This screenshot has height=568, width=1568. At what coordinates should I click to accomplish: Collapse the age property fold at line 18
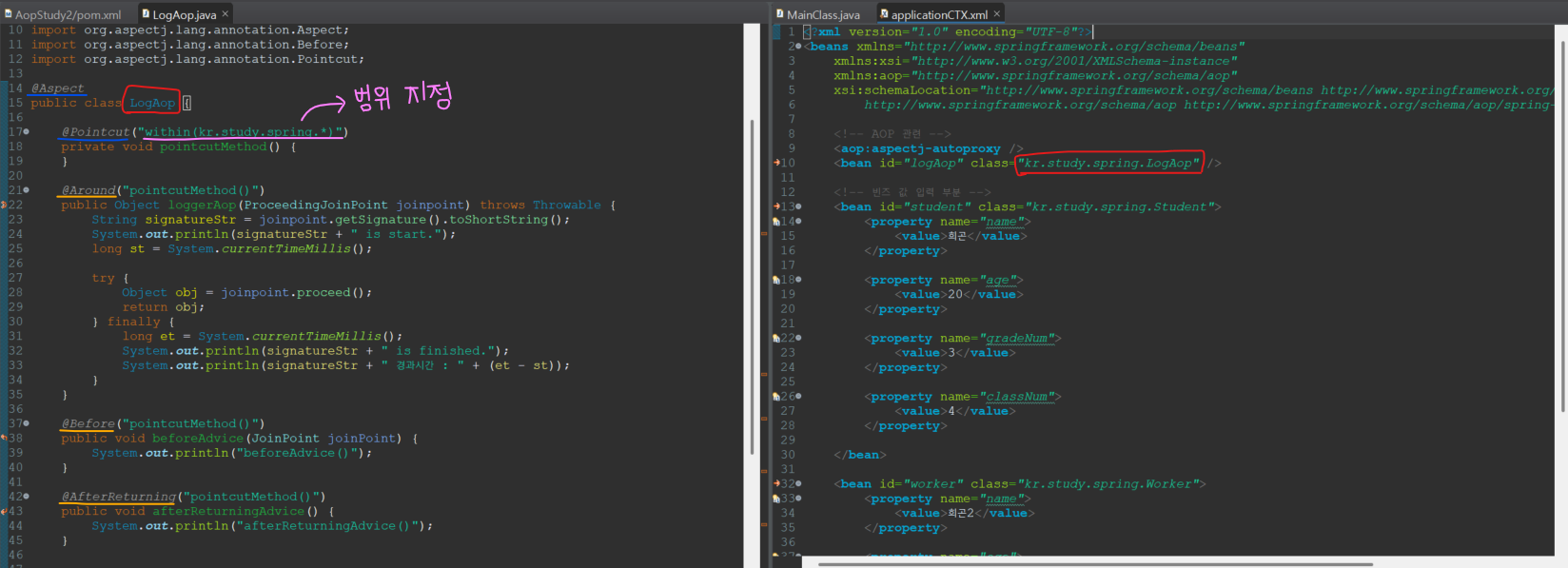point(799,280)
